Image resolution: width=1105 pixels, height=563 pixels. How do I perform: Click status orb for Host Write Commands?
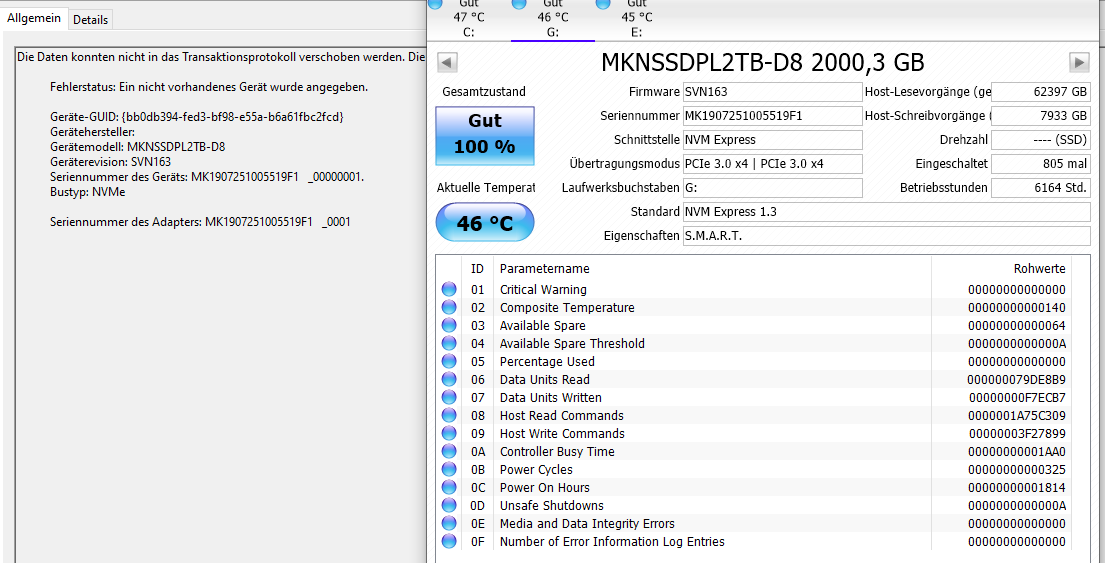click(449, 433)
